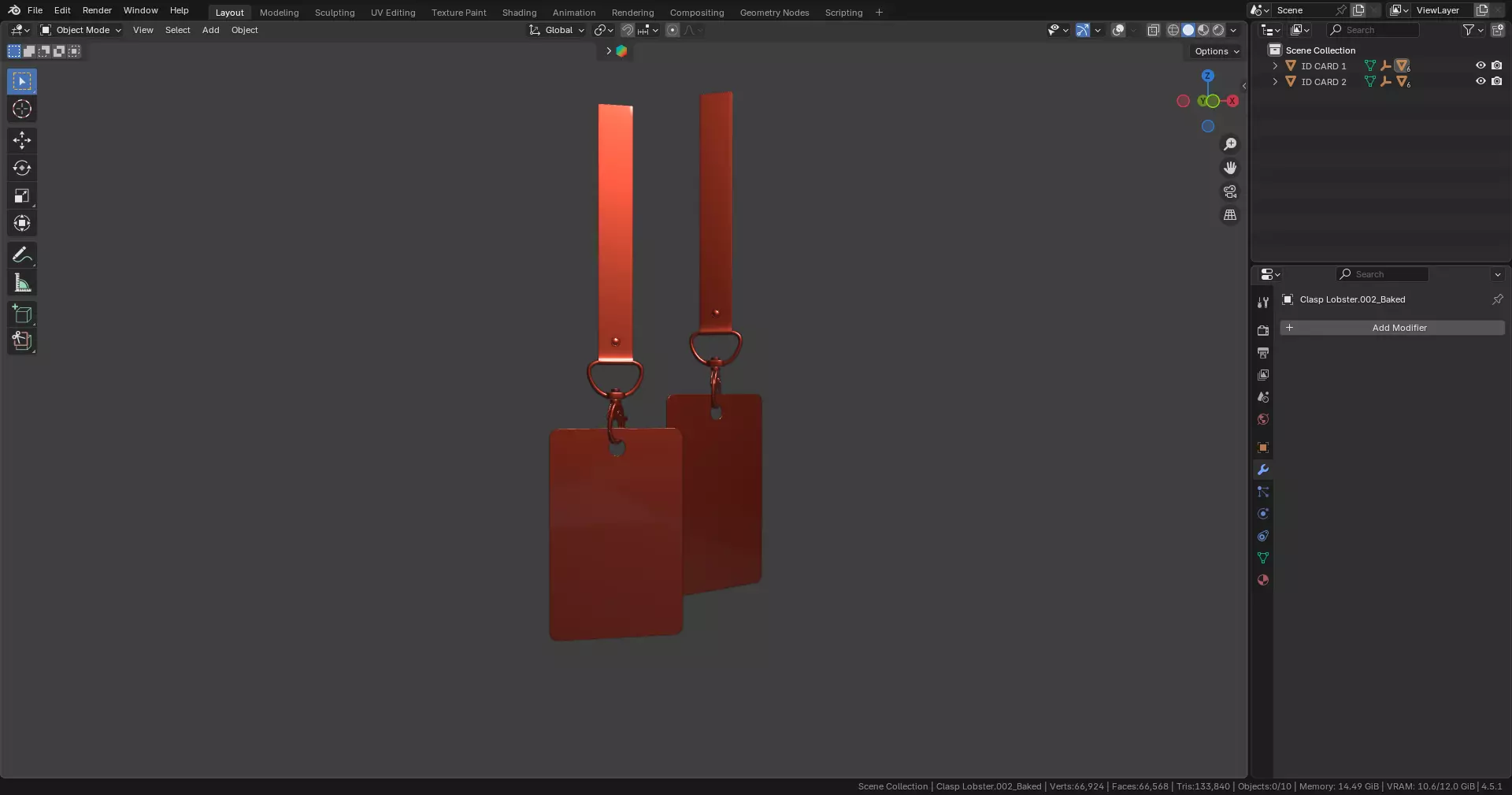
Task: Open the Object Constraints properties tab
Action: point(1263,536)
